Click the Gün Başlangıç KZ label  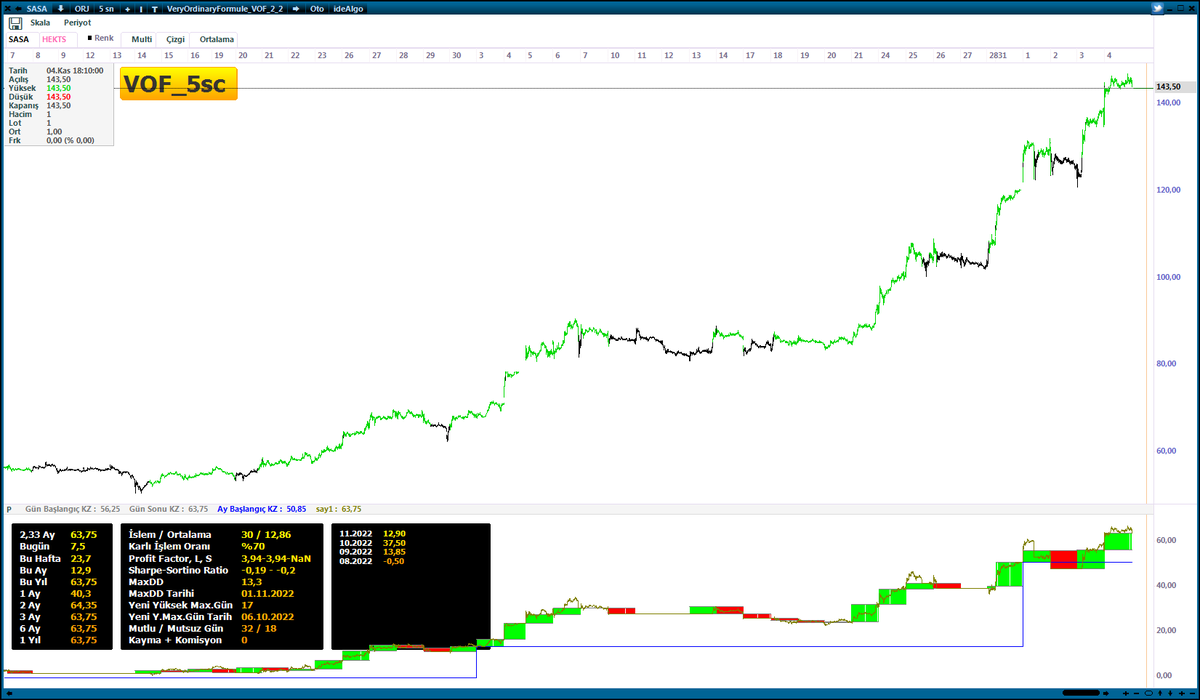coord(72,509)
